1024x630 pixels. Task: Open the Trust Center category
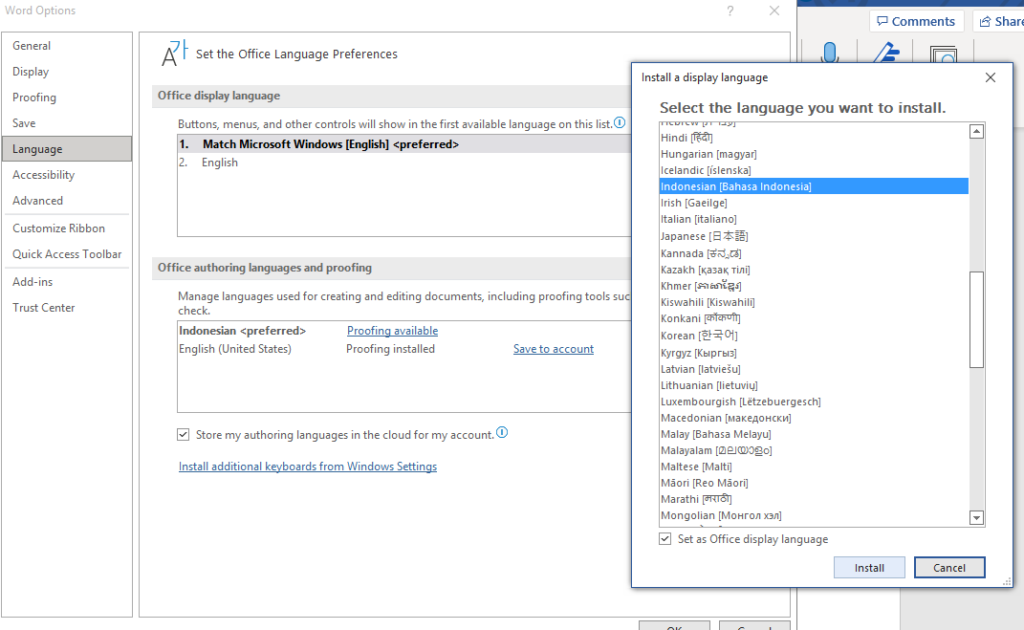point(67,307)
